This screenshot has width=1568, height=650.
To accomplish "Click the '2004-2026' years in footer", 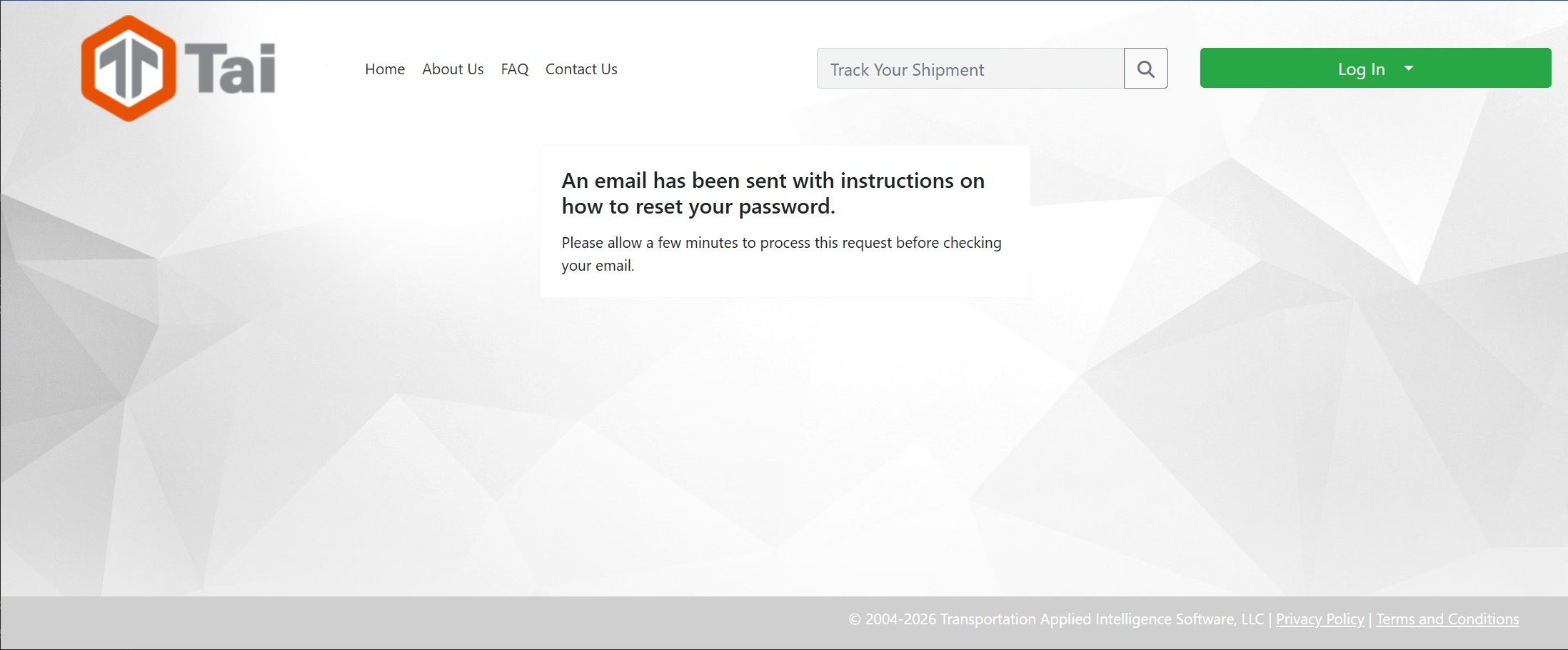I will coord(900,619).
